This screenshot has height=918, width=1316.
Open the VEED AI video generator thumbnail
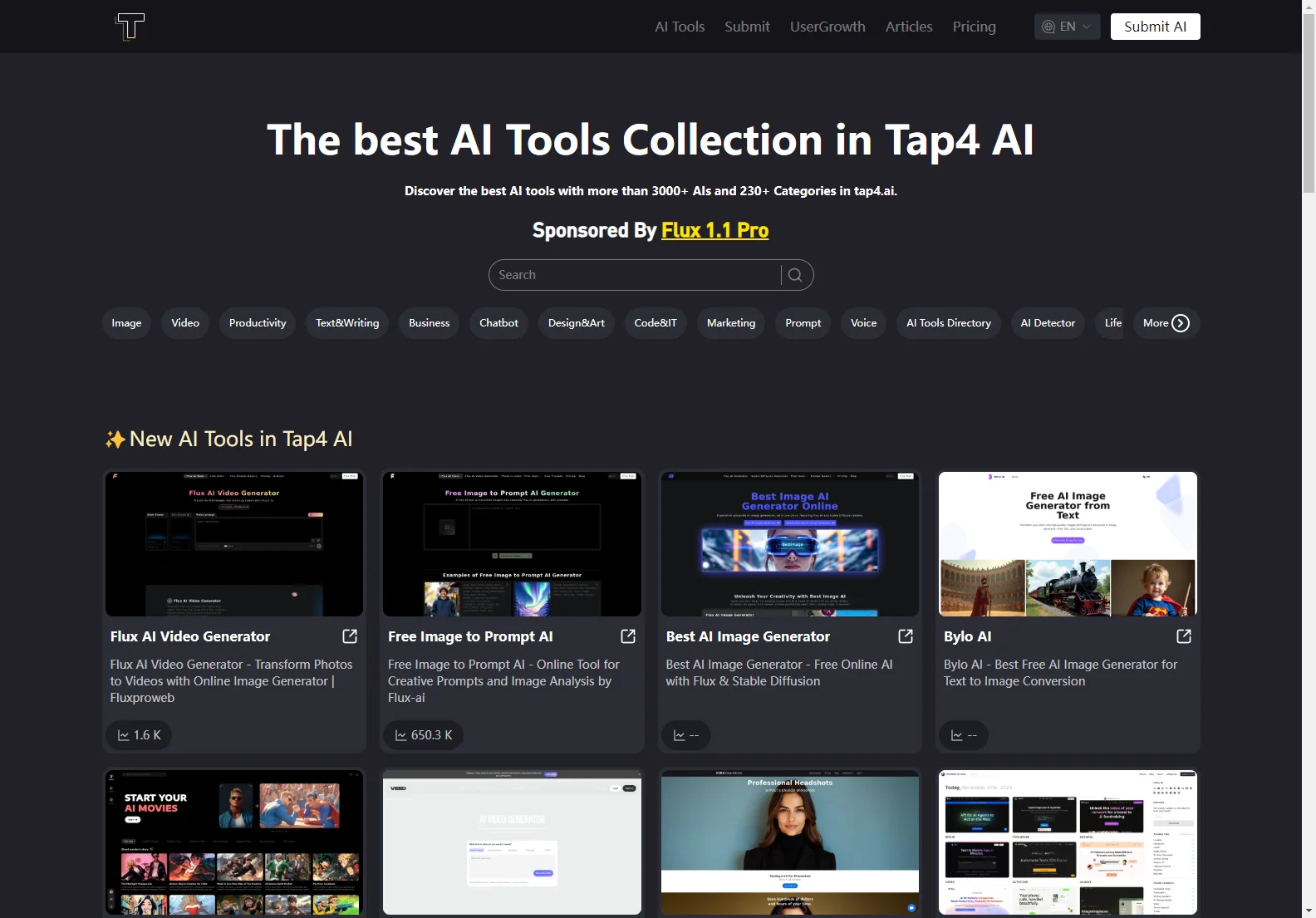click(x=512, y=842)
